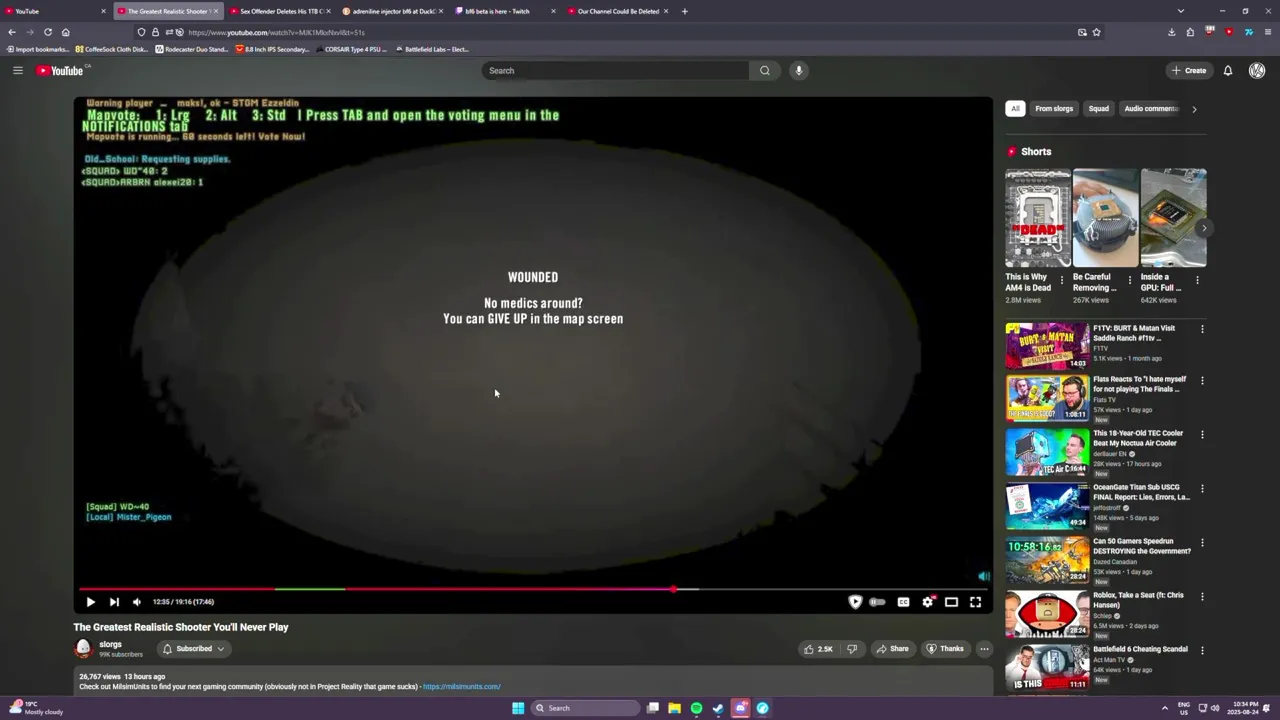The width and height of the screenshot is (1280, 720).
Task: Toggle closed captions in player
Action: click(903, 602)
